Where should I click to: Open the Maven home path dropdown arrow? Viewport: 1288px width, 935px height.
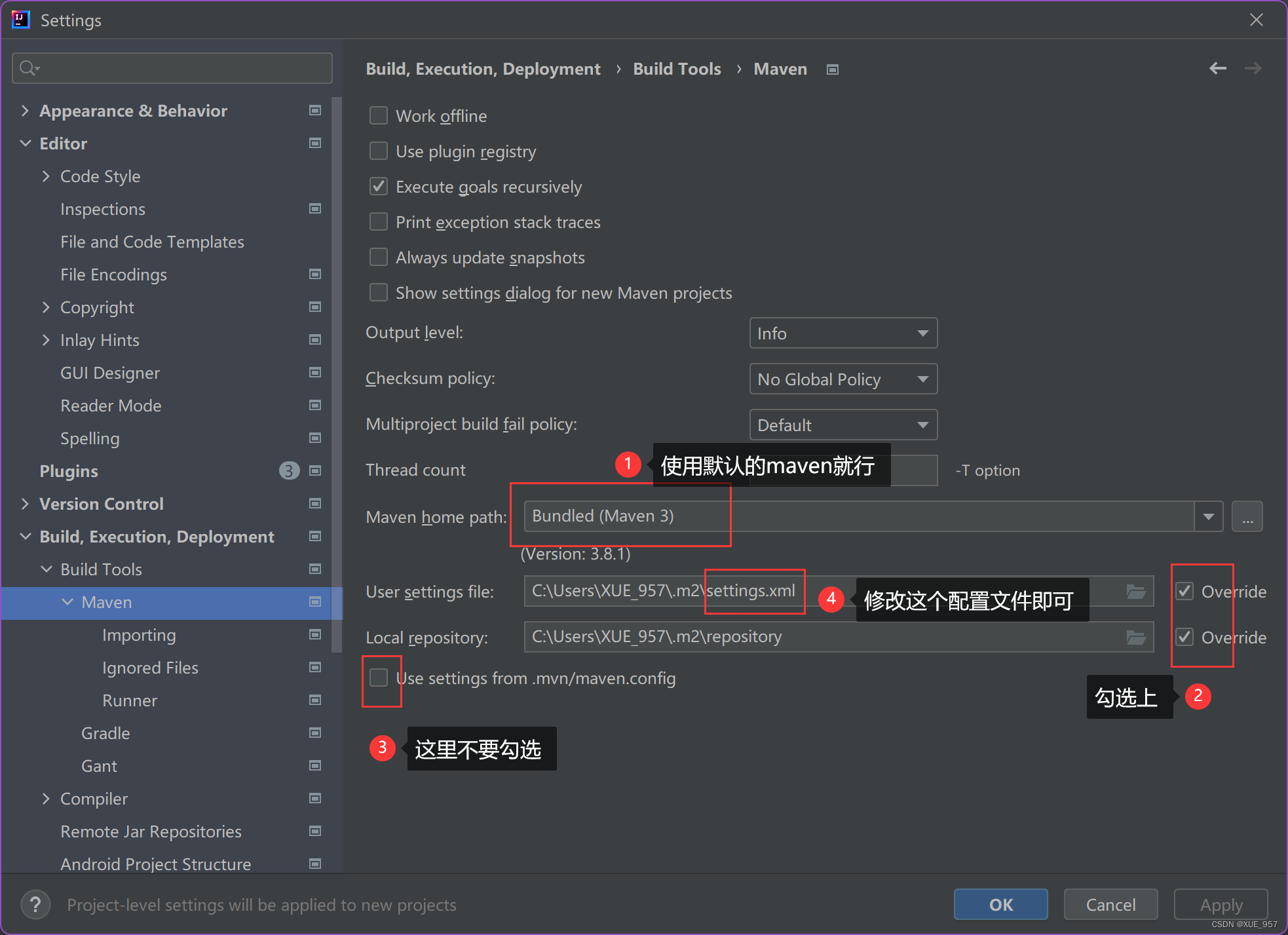pyautogui.click(x=1209, y=516)
